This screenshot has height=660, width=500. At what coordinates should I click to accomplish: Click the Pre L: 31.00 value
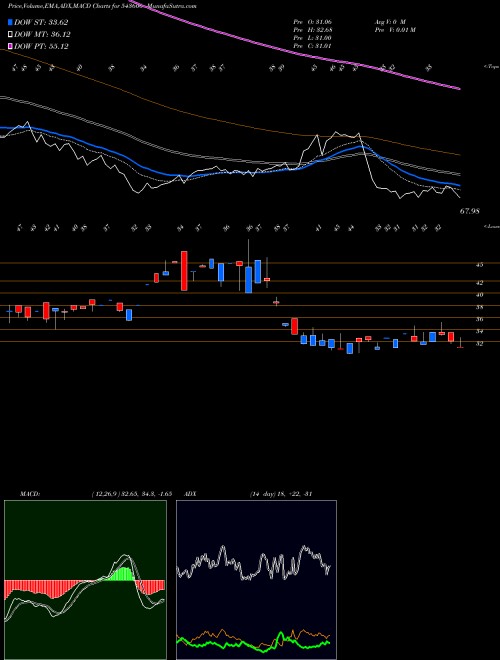314,37
